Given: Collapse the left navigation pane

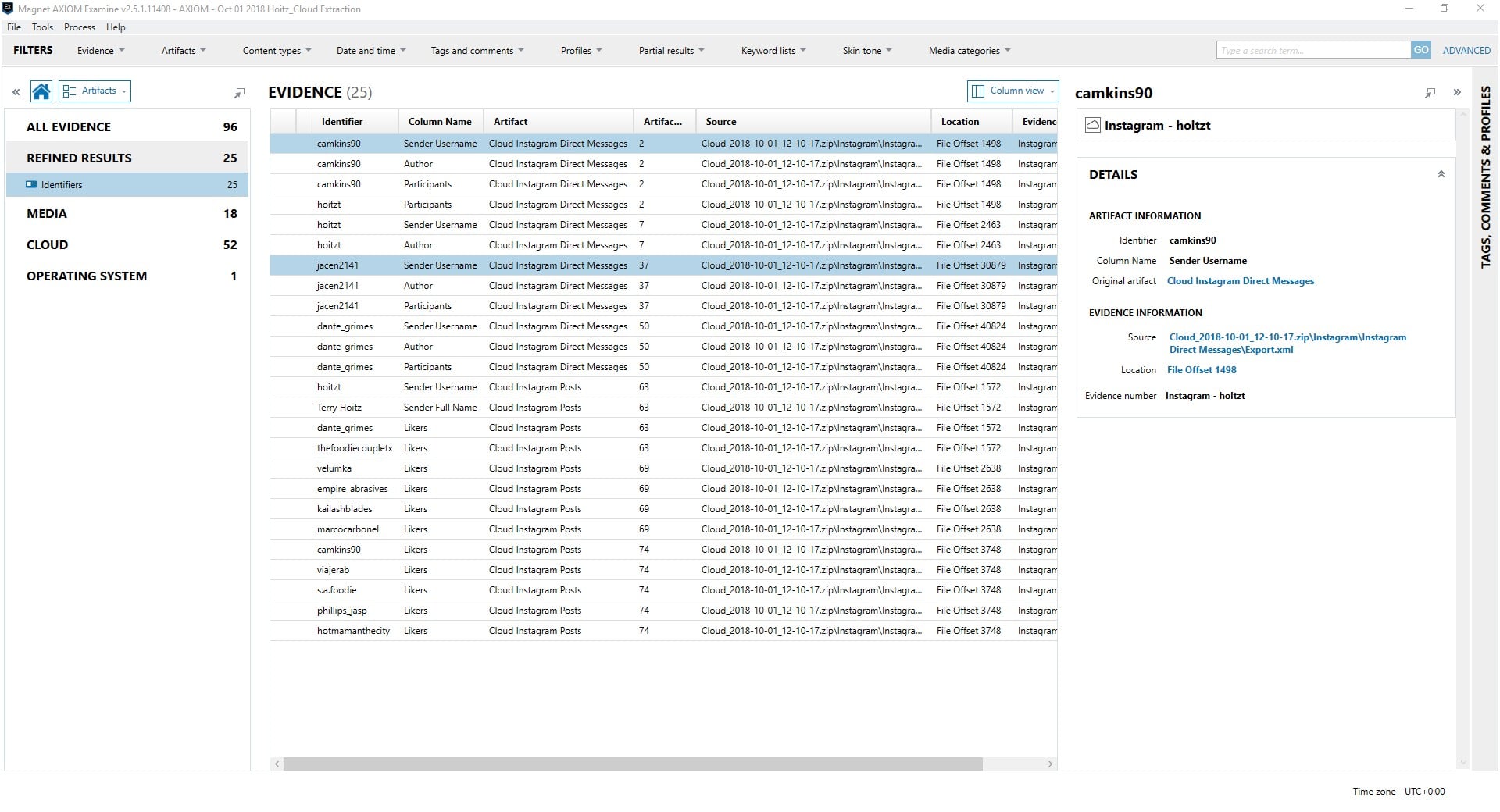Looking at the screenshot, I should click(x=16, y=92).
